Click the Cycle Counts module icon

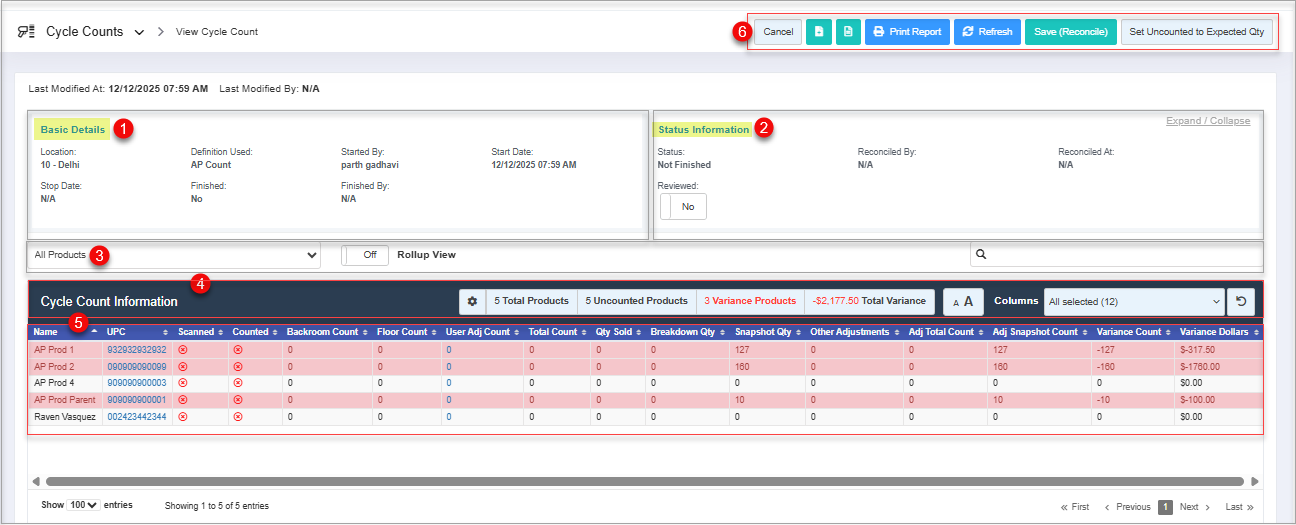(x=26, y=32)
